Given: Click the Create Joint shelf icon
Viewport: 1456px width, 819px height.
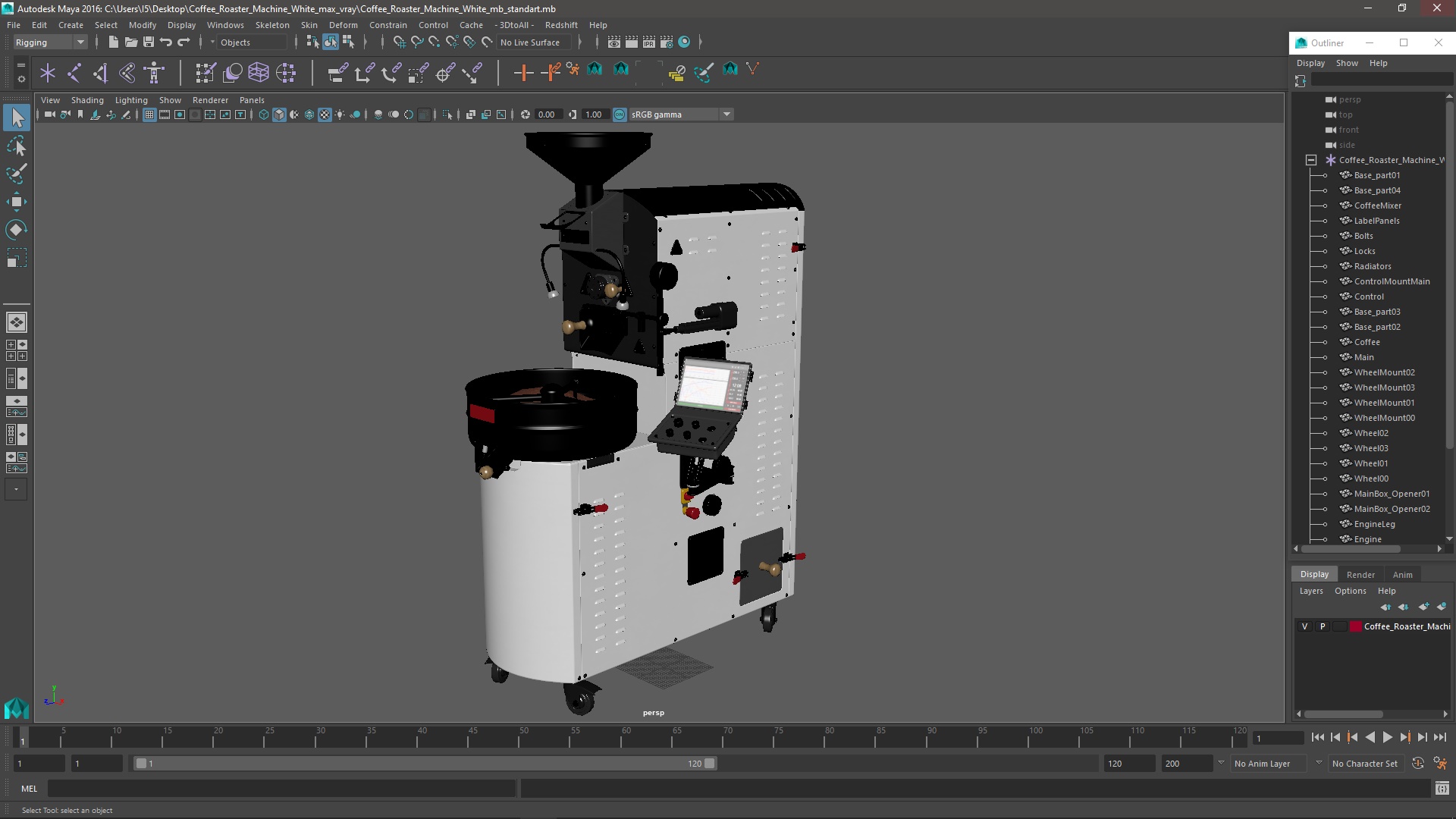Looking at the screenshot, I should 74,73.
